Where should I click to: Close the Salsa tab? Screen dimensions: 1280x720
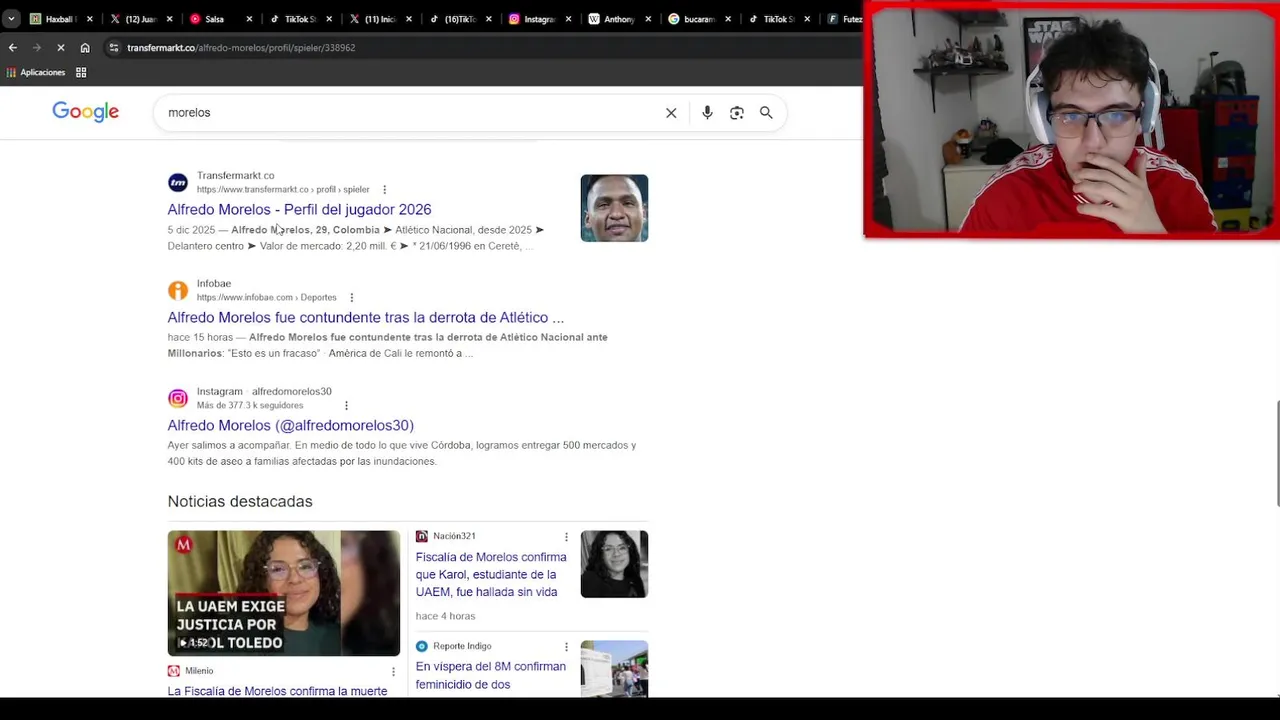[249, 19]
